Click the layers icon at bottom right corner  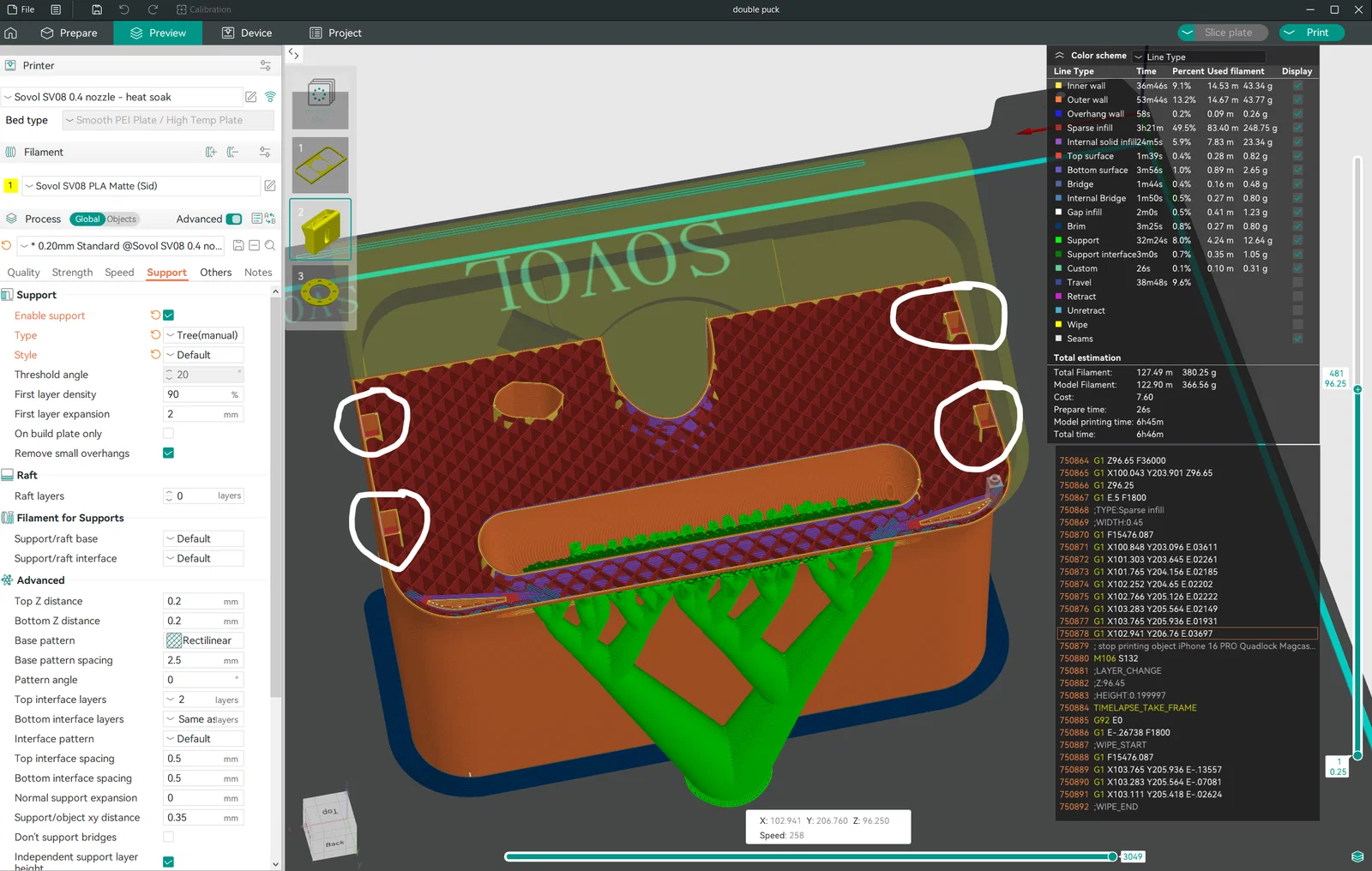(1357, 856)
